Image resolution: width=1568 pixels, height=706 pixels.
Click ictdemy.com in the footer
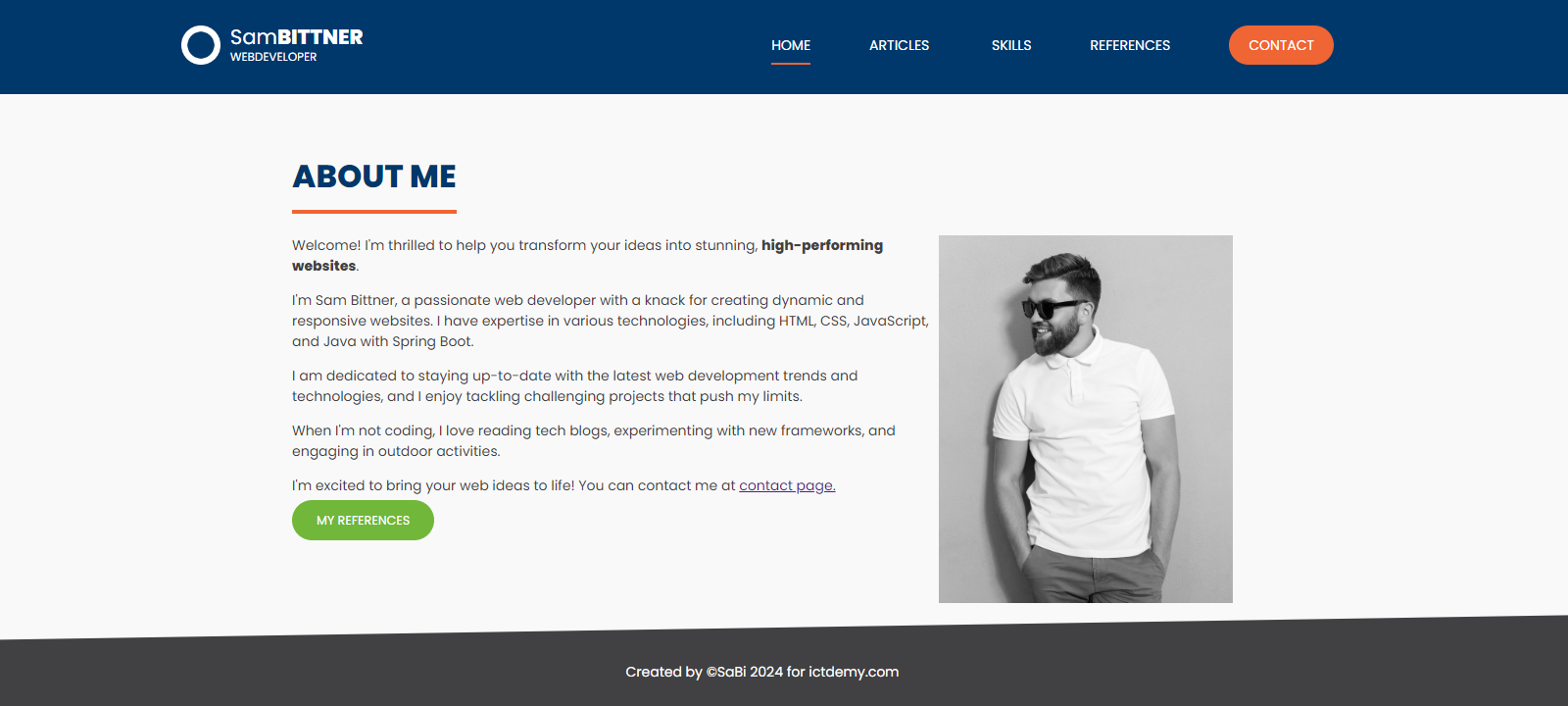pos(854,672)
